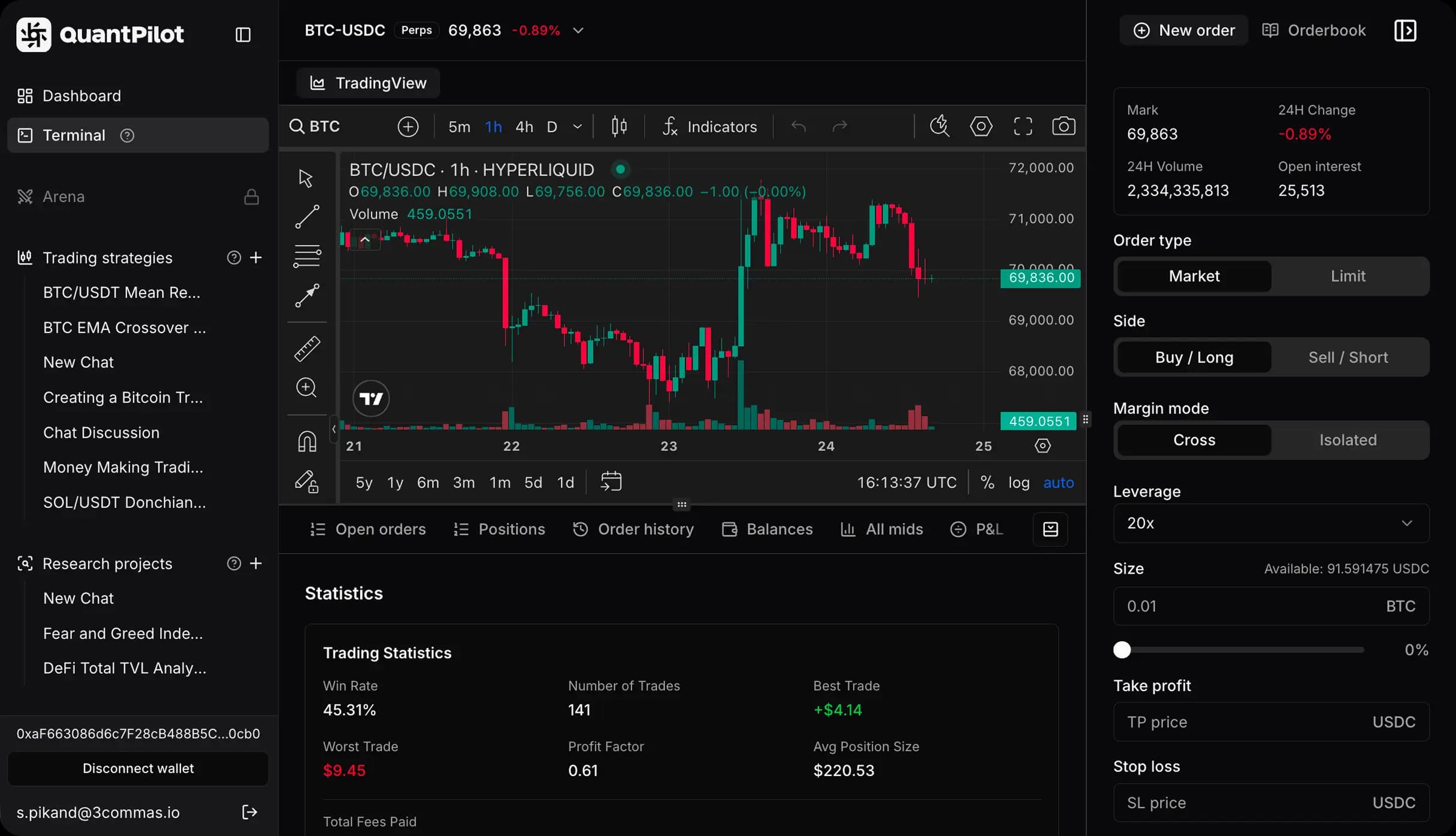Collapse the left sidebar panel icon

tap(243, 34)
